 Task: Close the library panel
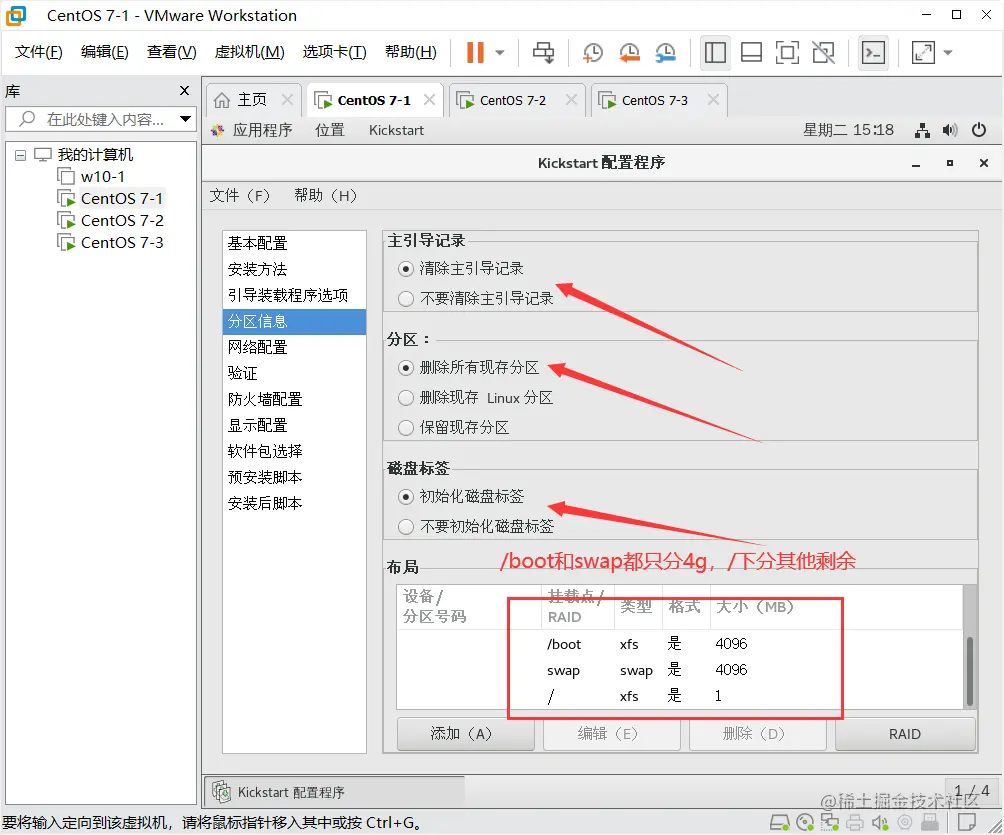[x=184, y=91]
